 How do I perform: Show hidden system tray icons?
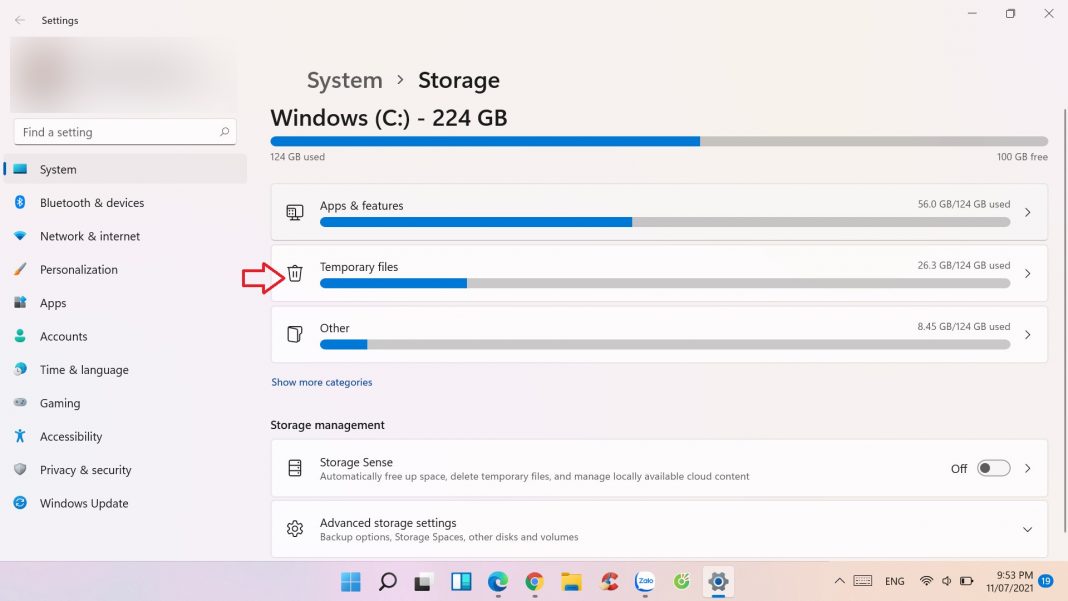point(839,581)
